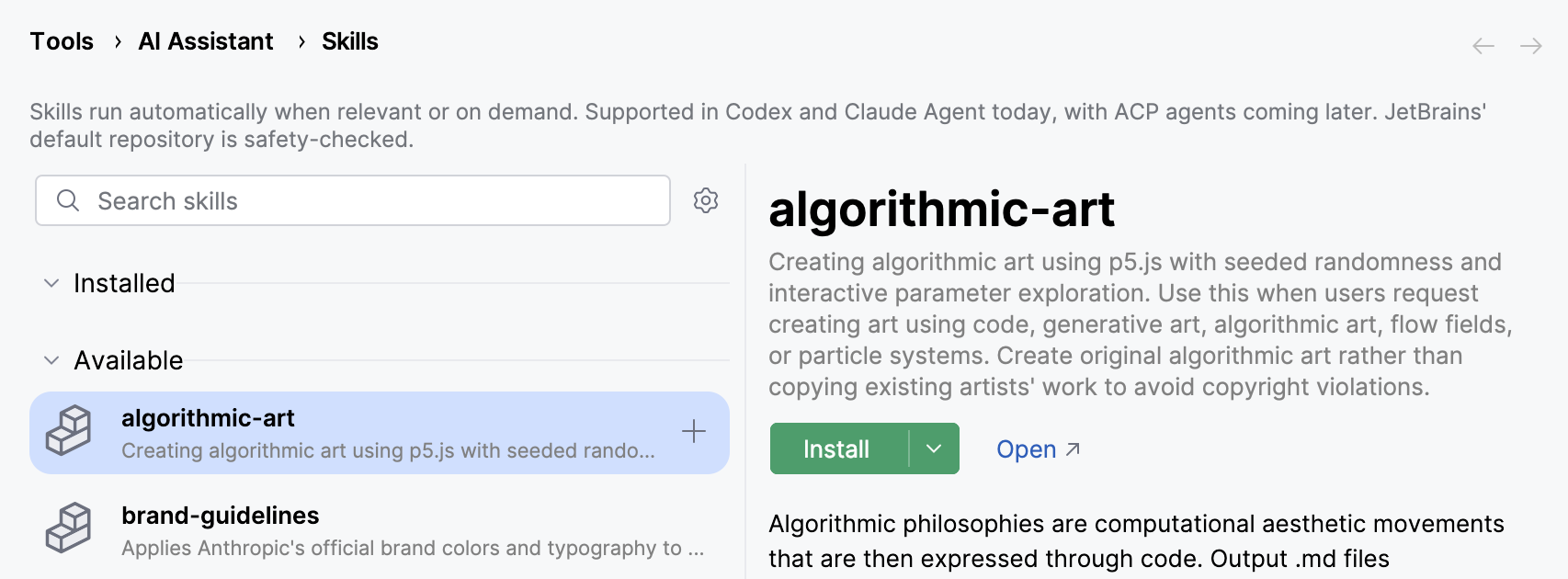Click the magnifier icon in search box

(68, 200)
